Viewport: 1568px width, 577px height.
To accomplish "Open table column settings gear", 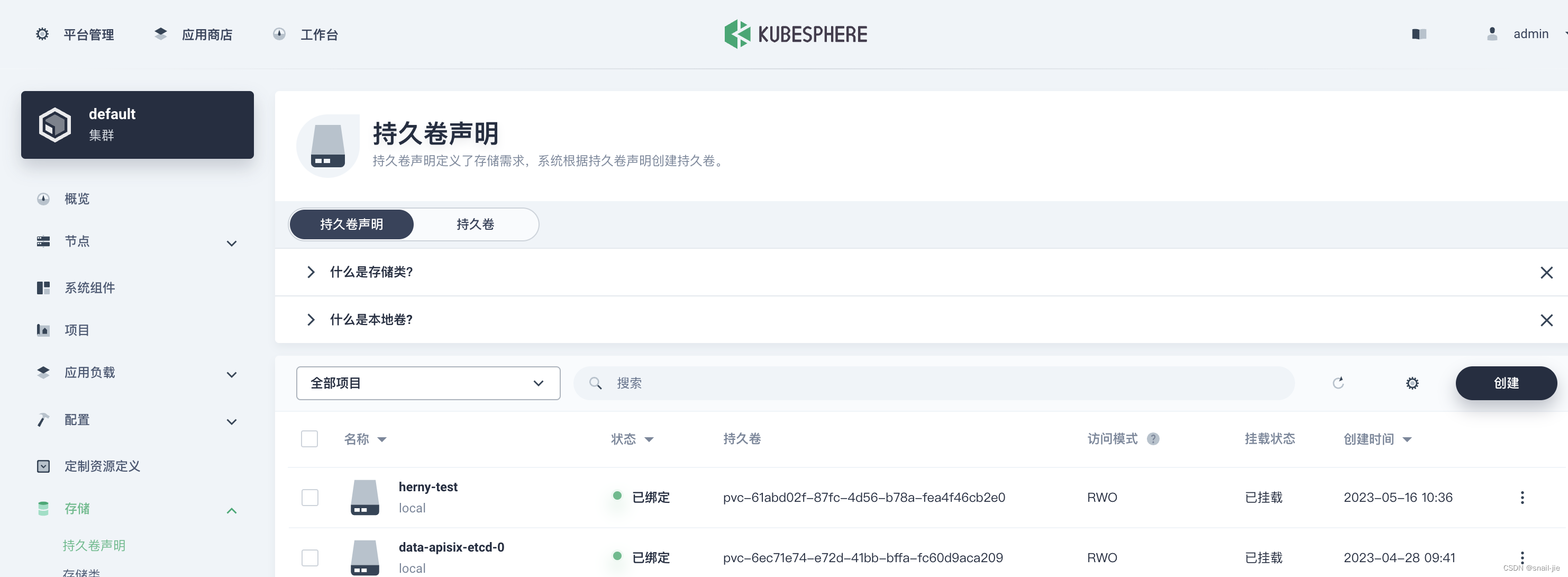I will (1412, 383).
